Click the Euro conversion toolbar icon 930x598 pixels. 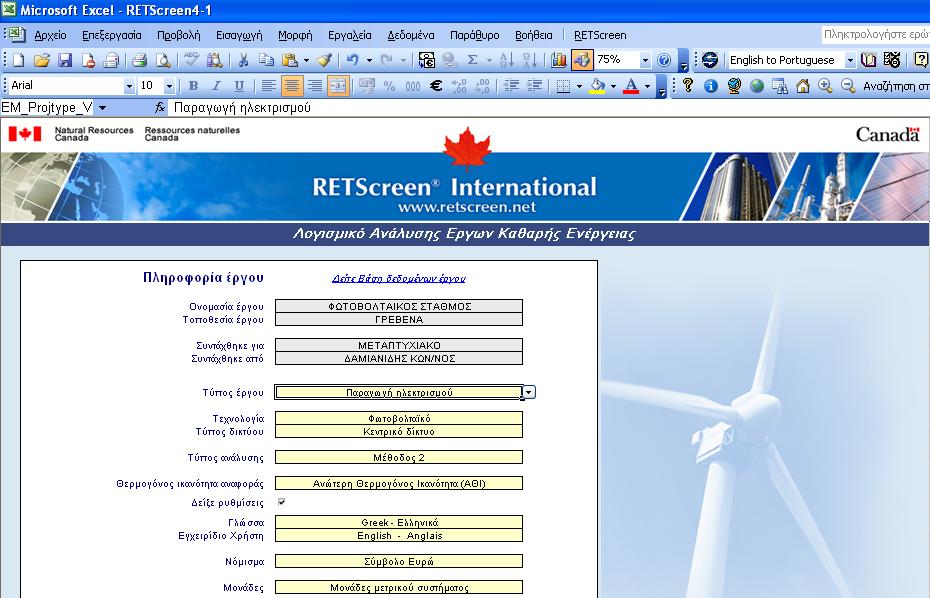[x=426, y=60]
